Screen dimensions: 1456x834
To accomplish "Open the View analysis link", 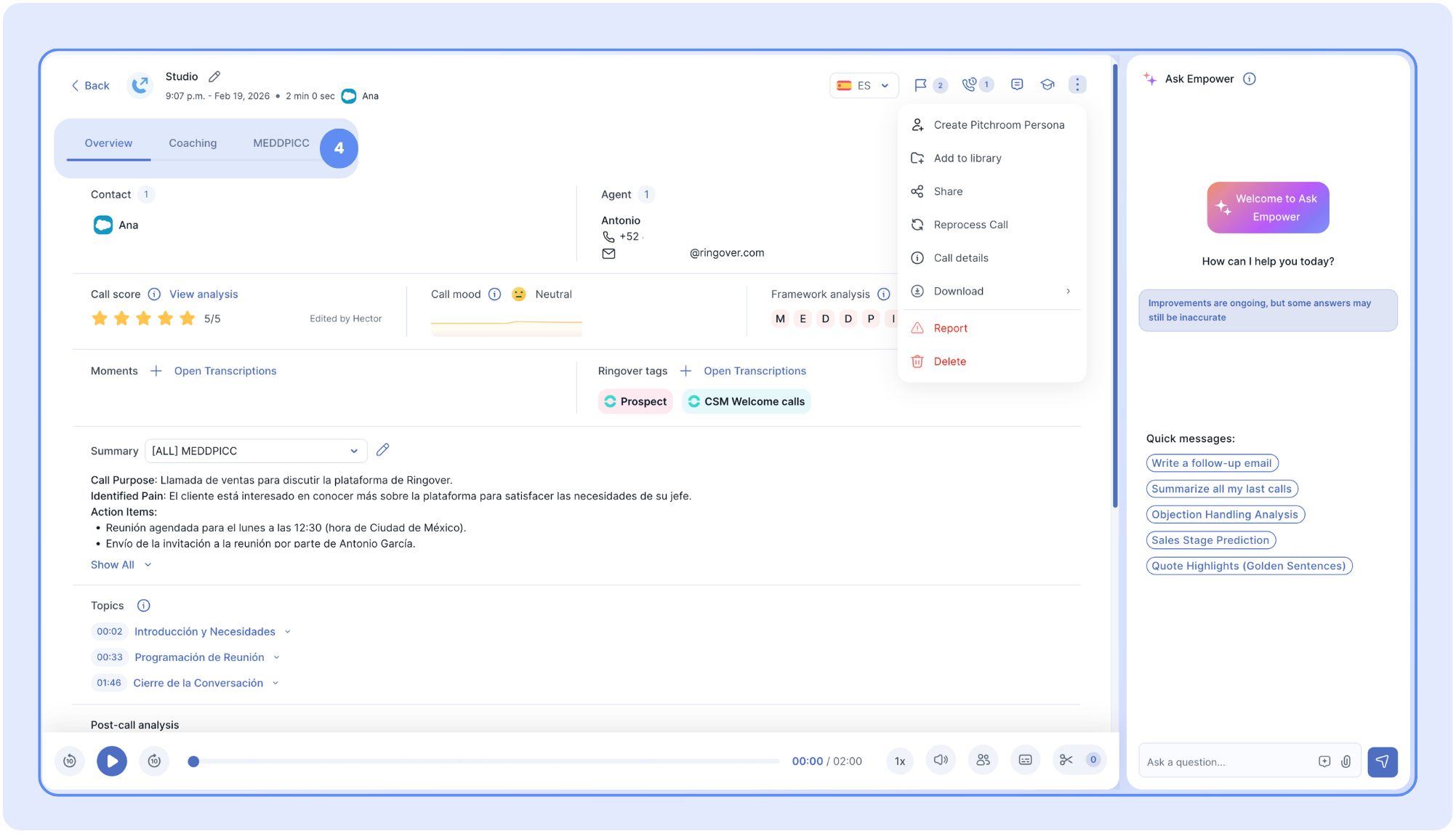I will pyautogui.click(x=204, y=294).
